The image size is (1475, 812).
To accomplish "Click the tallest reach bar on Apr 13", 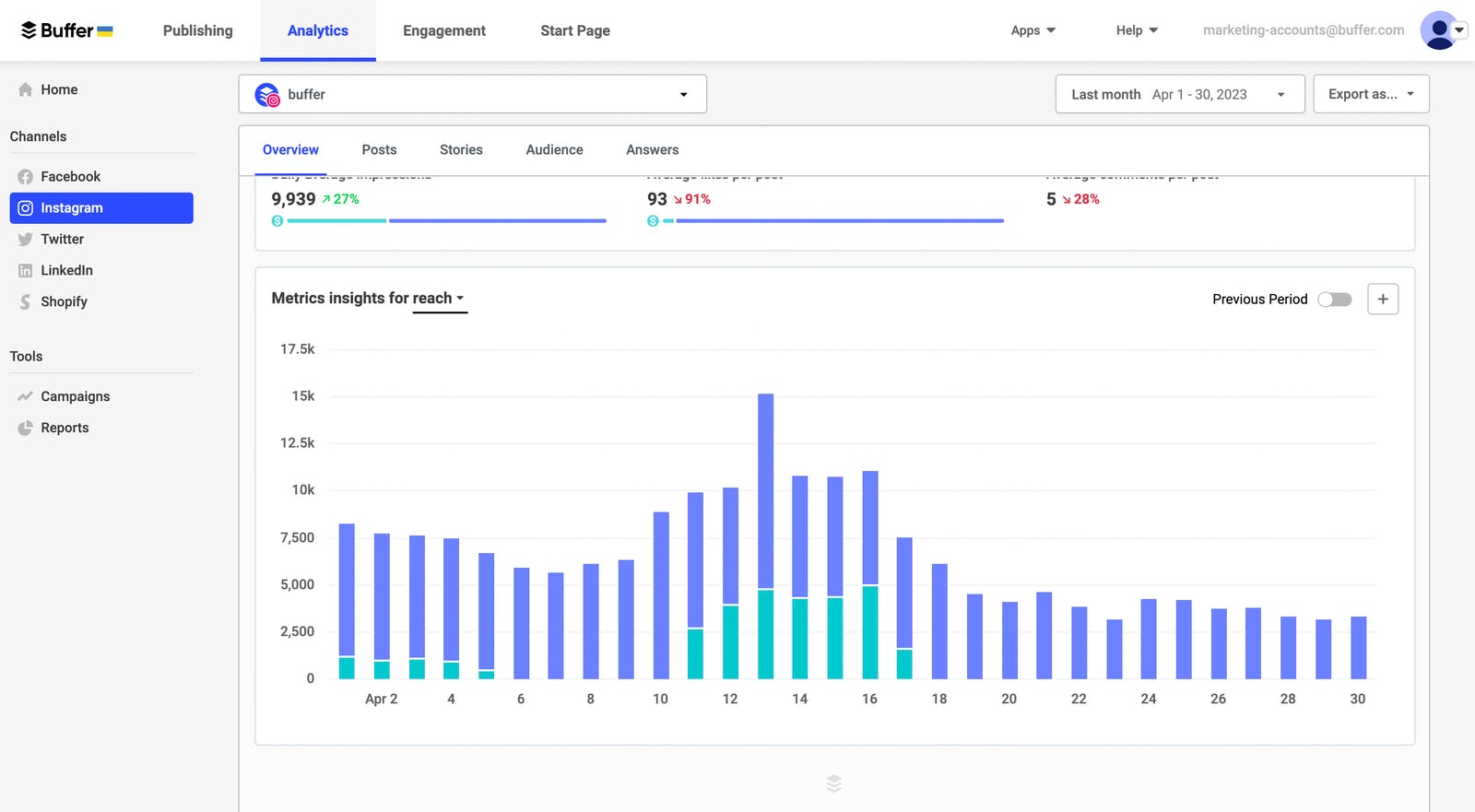I will [x=765, y=536].
